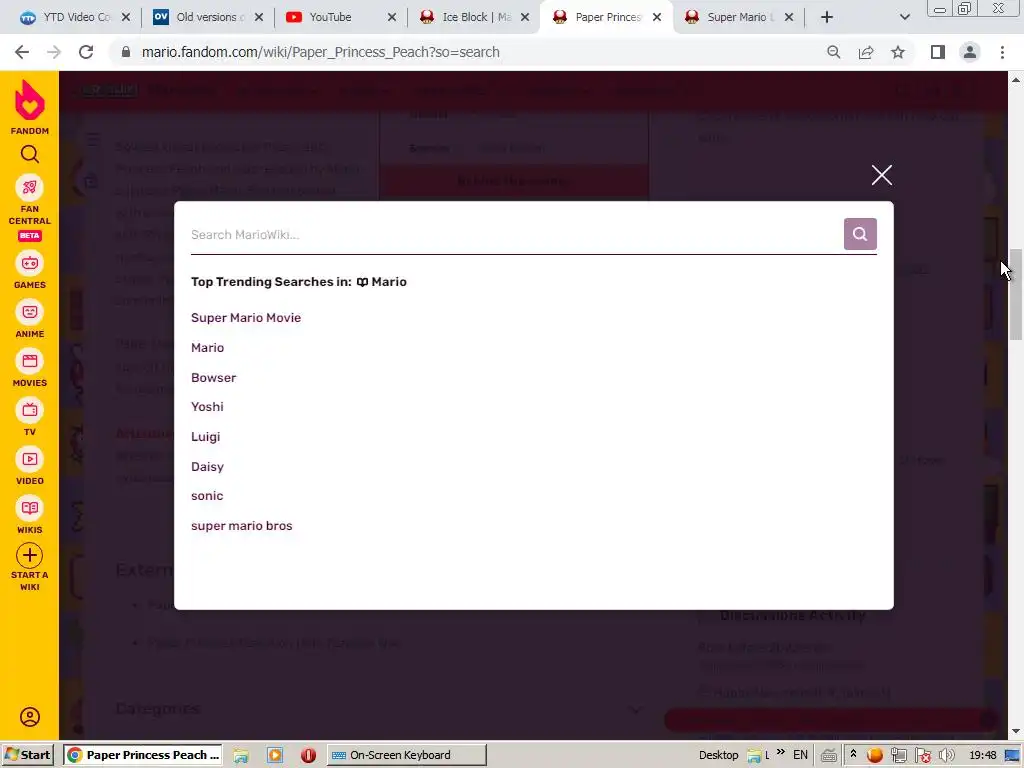Open the Chrome profile avatar
Image resolution: width=1024 pixels, height=768 pixels.
(x=970, y=52)
